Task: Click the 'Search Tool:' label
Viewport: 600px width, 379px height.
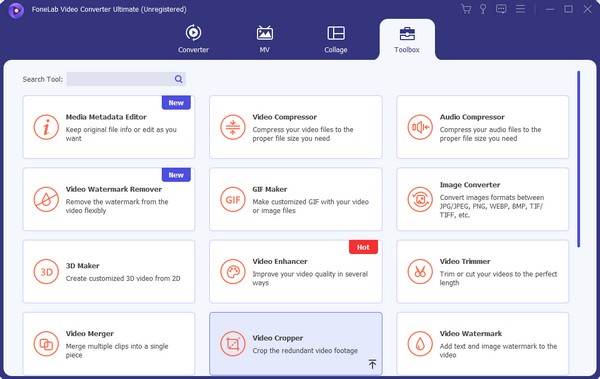Action: pyautogui.click(x=42, y=79)
